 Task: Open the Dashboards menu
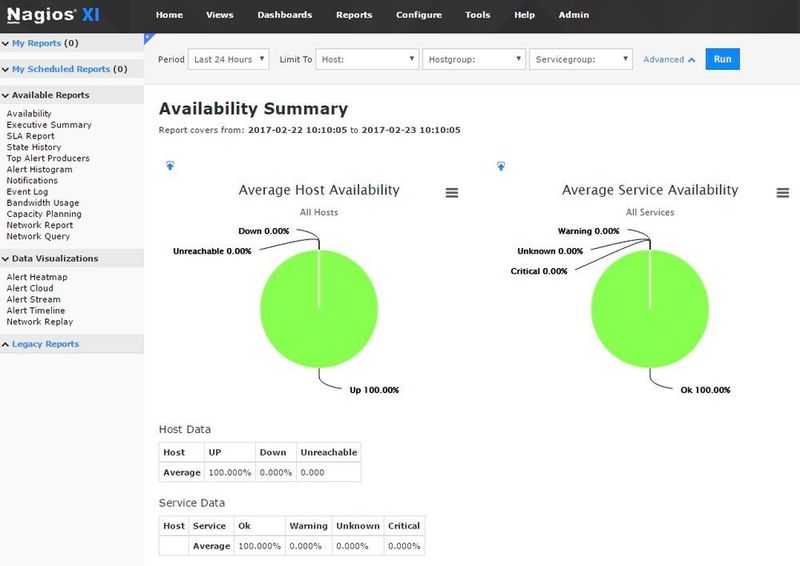[x=285, y=15]
